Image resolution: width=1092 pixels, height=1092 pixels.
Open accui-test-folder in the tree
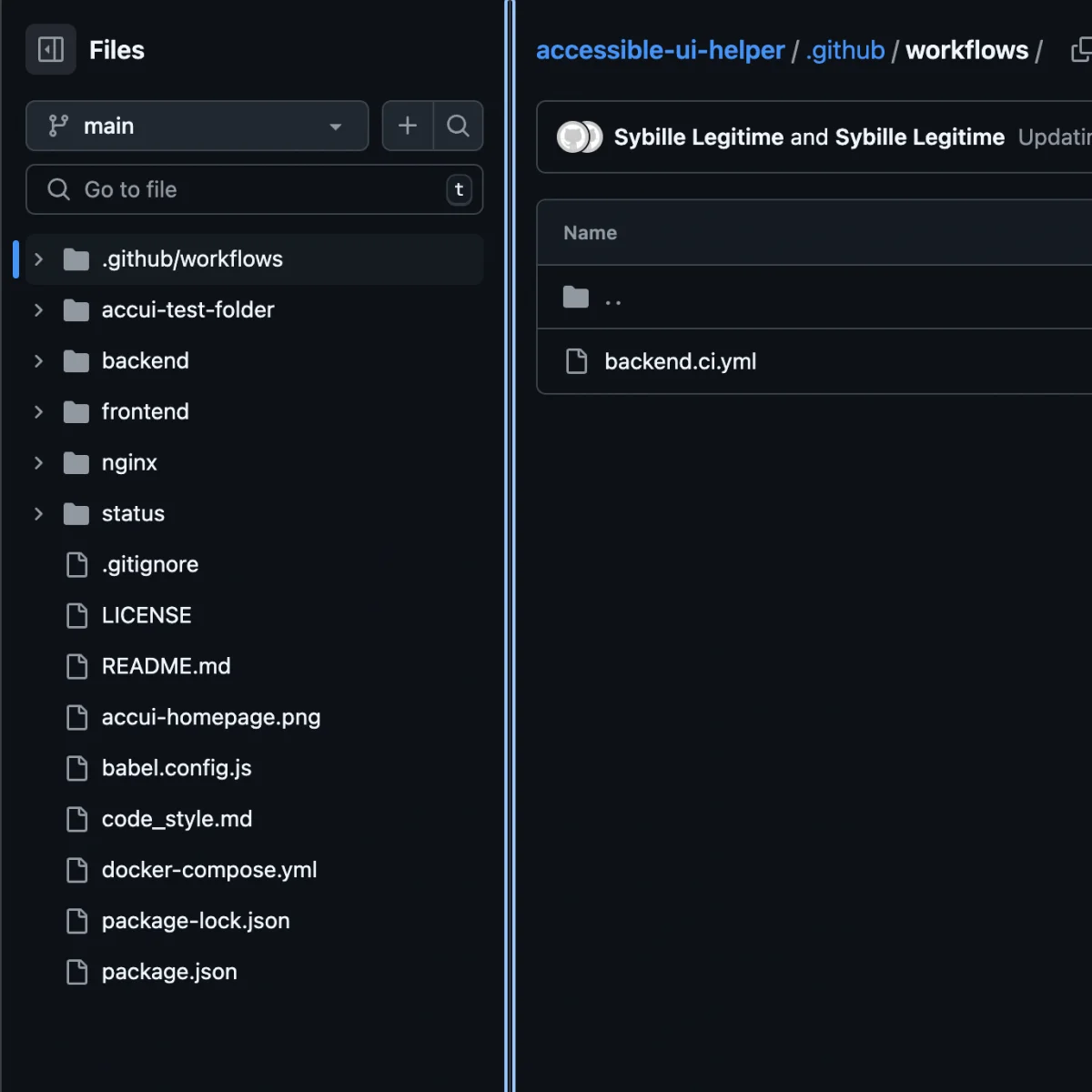pos(187,310)
